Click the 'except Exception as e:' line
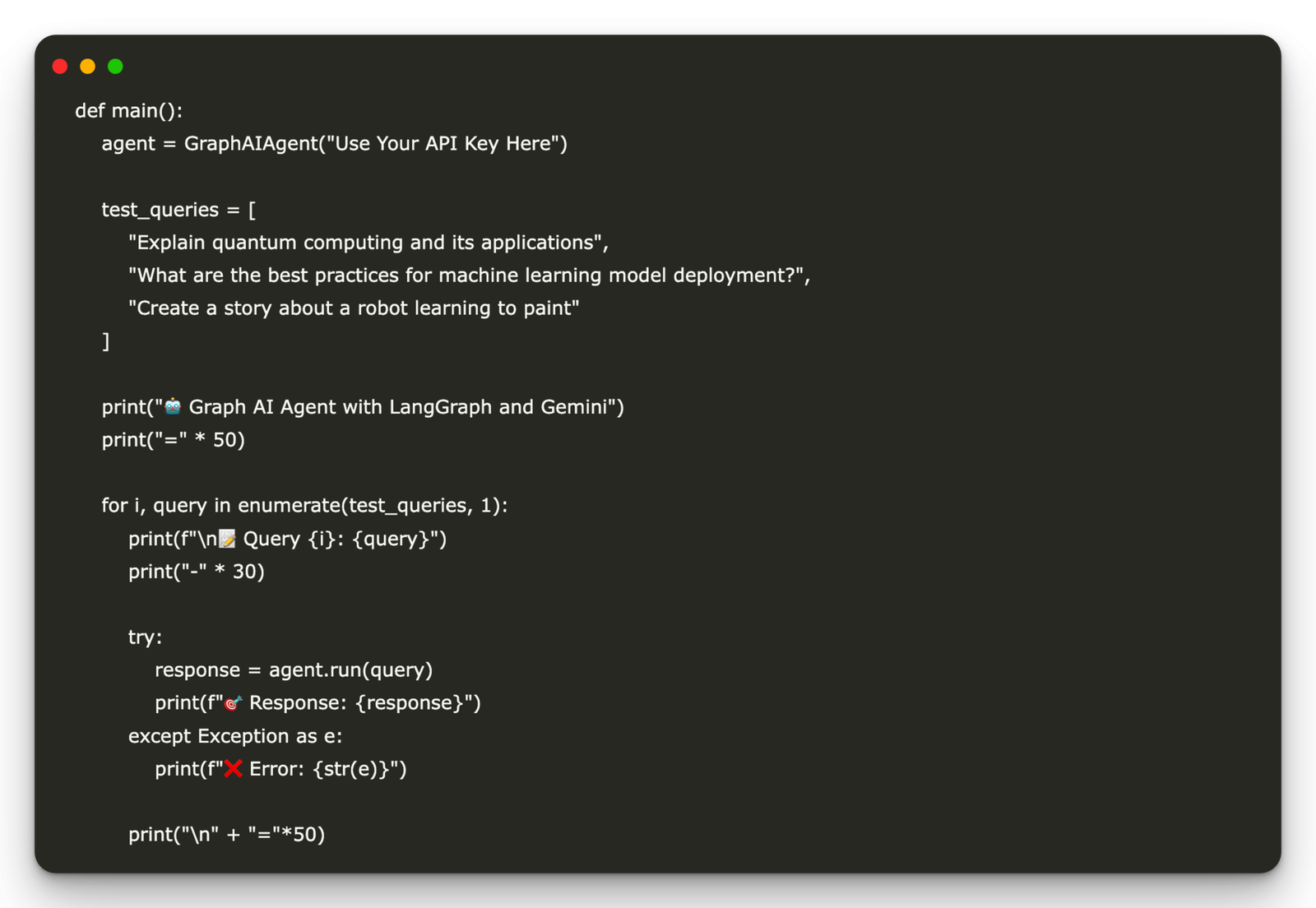This screenshot has width=1316, height=908. [235, 736]
